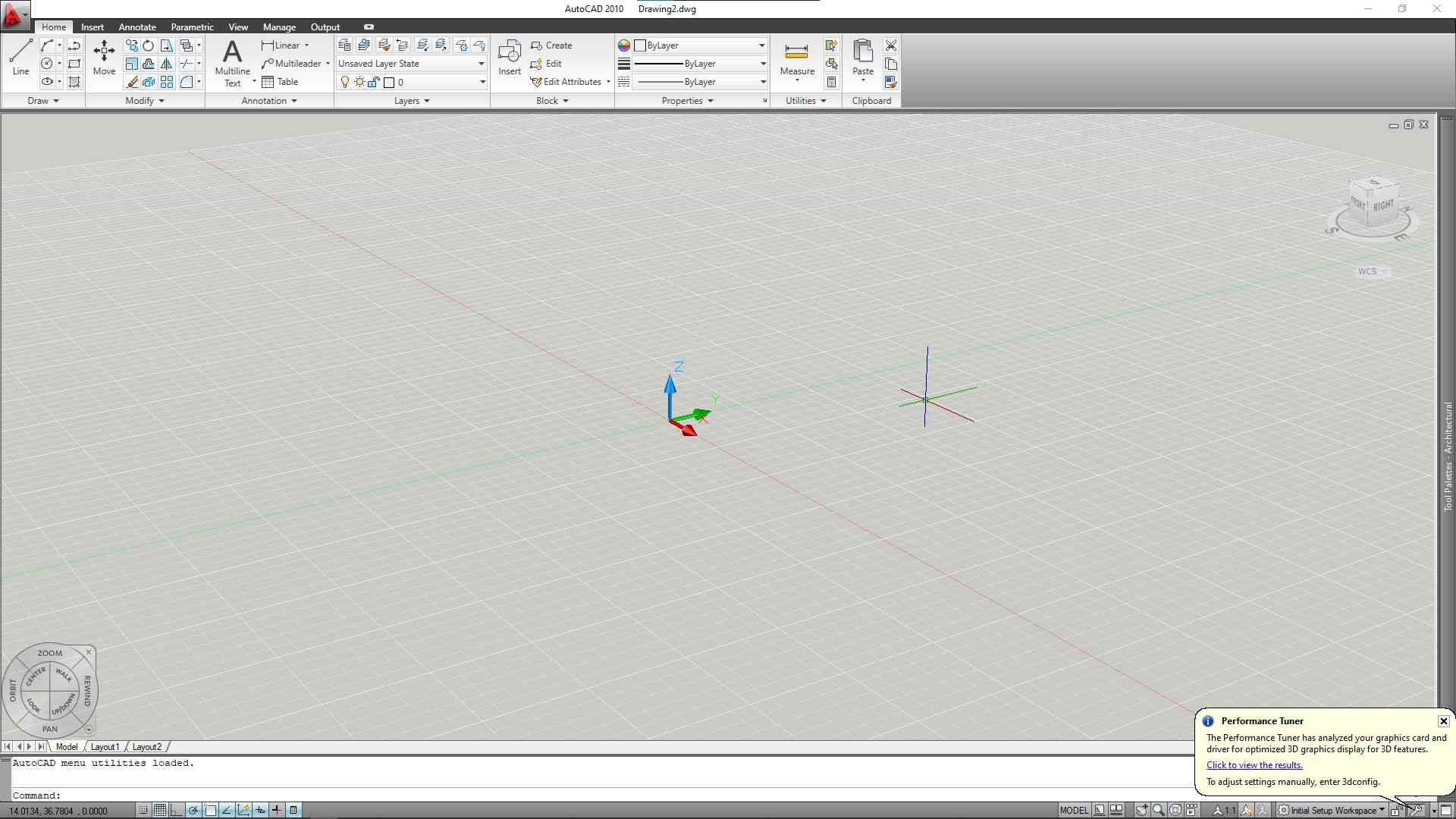1456x819 pixels.
Task: Open the Layout1 tab
Action: [x=105, y=747]
